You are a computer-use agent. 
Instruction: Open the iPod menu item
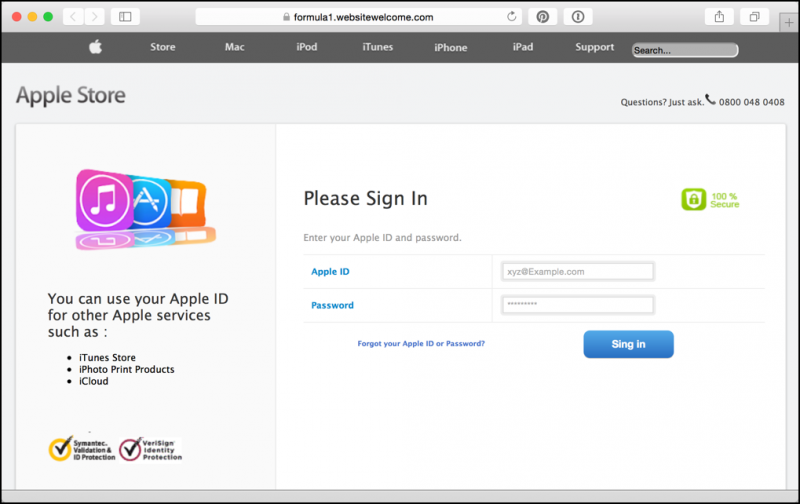(307, 47)
